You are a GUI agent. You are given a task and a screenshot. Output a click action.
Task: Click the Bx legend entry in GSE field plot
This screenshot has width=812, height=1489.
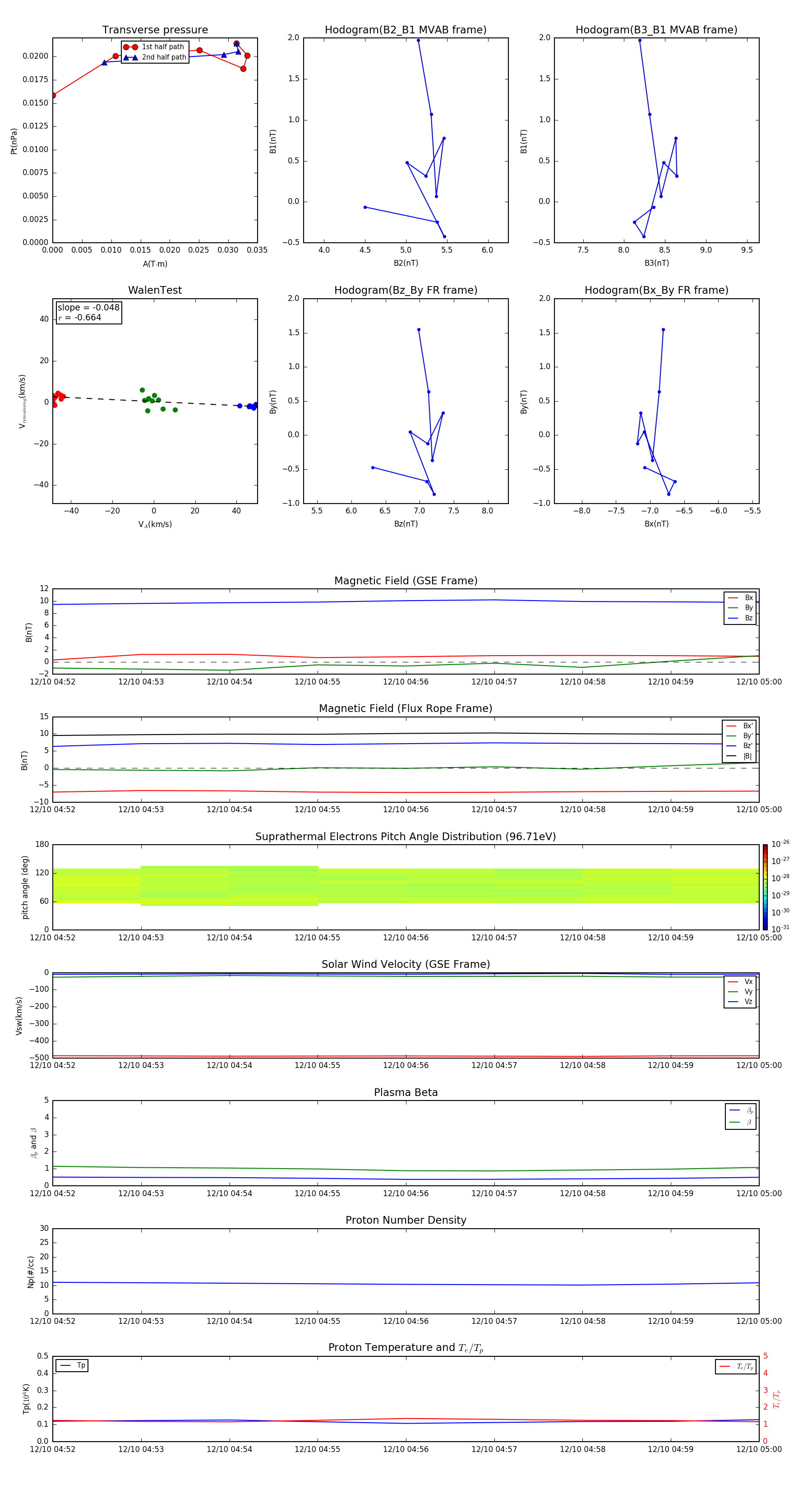click(740, 598)
